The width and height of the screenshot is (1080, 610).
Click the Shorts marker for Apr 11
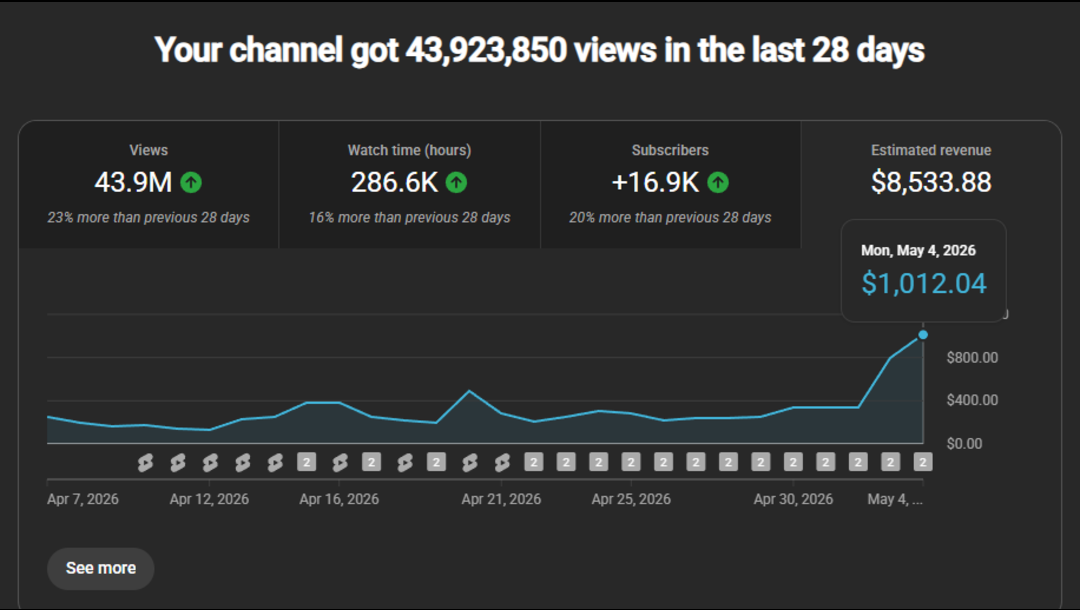(177, 462)
